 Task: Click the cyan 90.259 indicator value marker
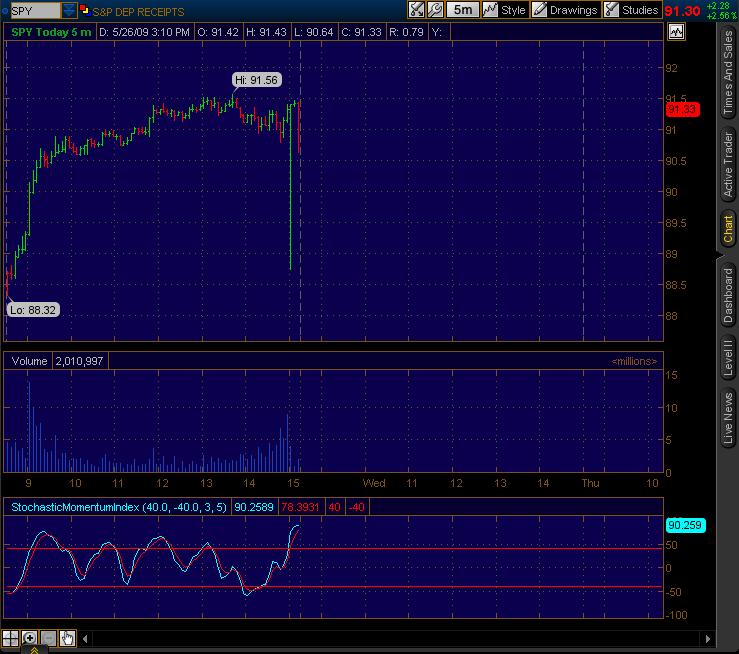pos(685,525)
